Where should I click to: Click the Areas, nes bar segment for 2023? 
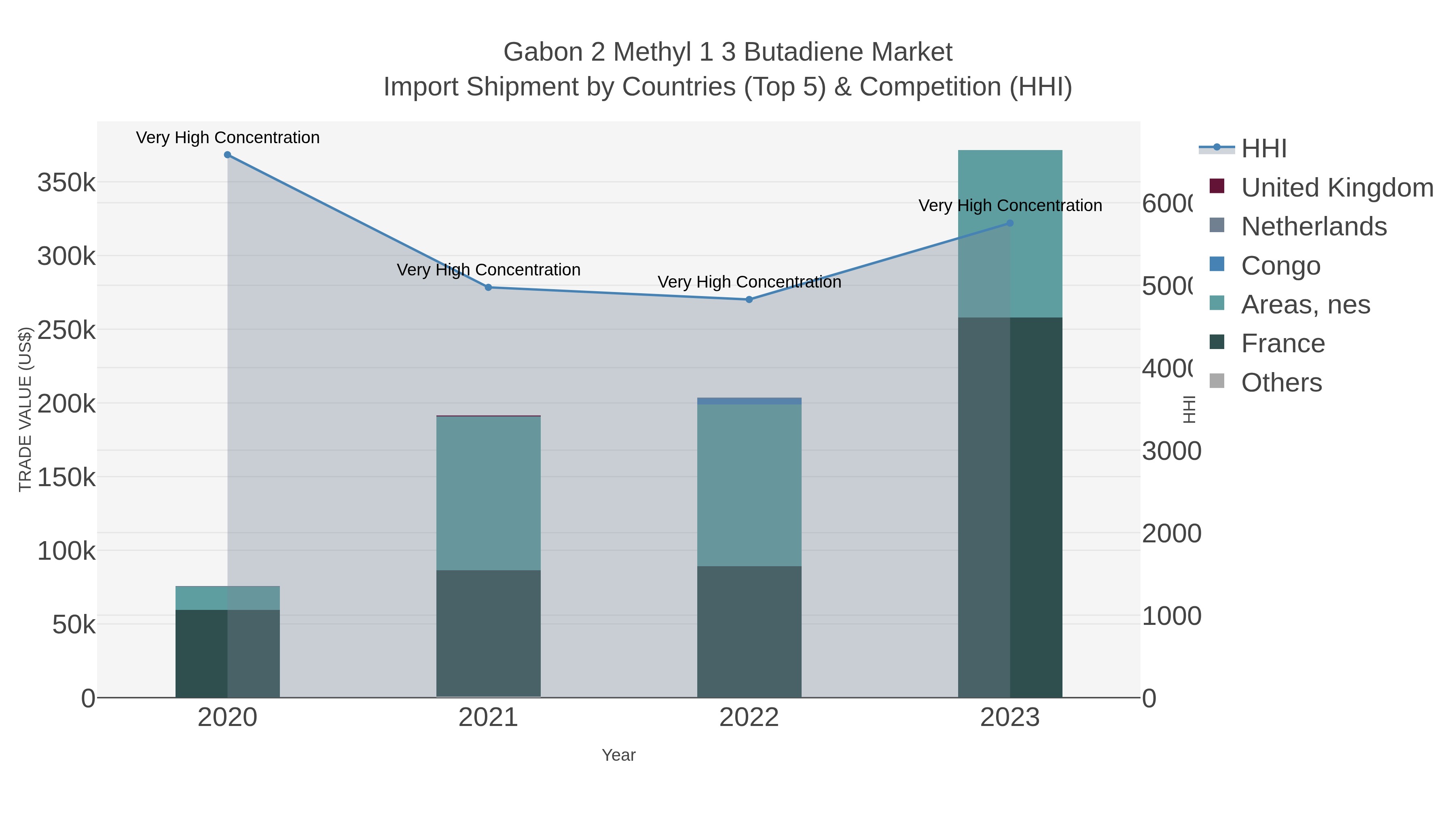point(1010,234)
